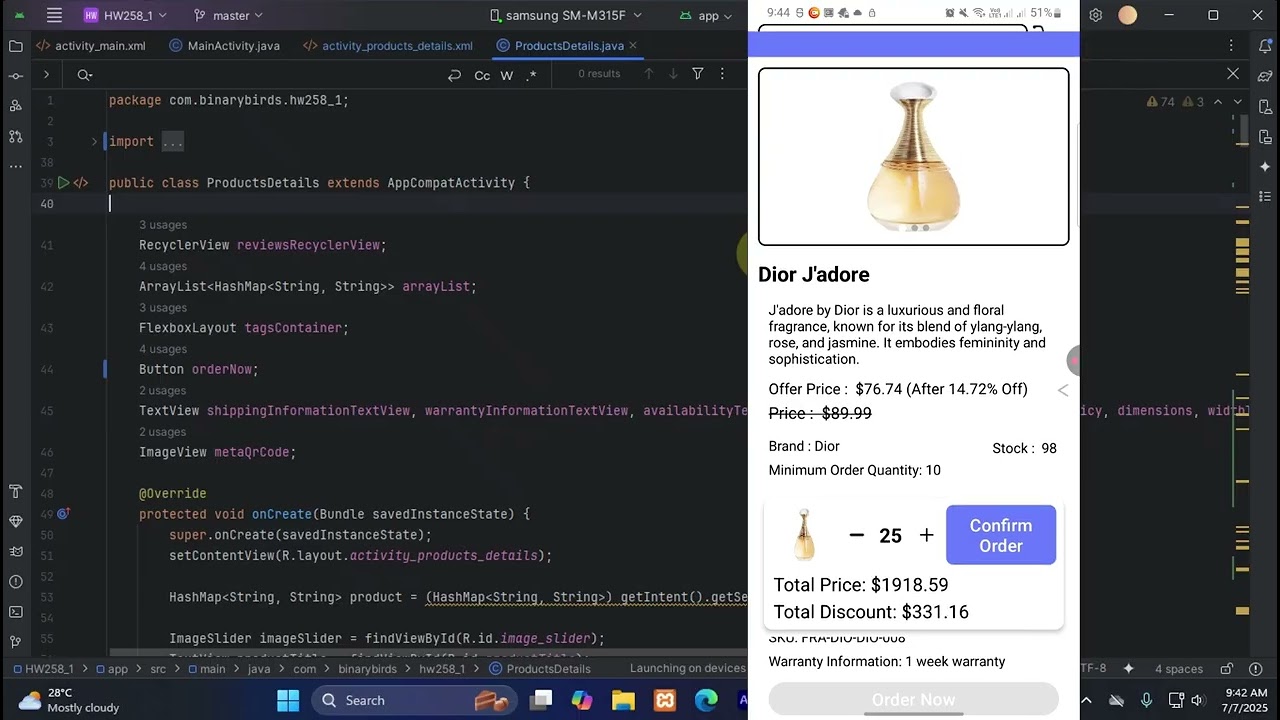Open weather widget showing 28°C
This screenshot has height=720, width=1280.
[68, 700]
